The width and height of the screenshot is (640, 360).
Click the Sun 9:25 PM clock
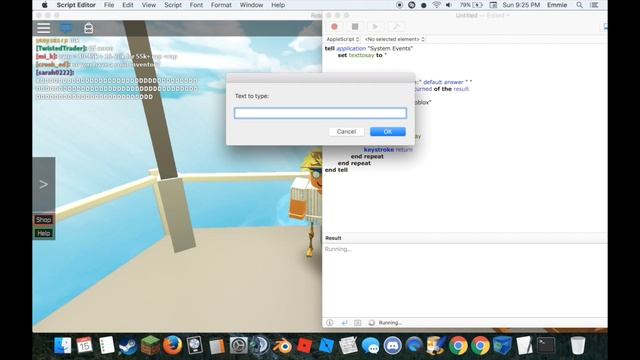(x=521, y=5)
